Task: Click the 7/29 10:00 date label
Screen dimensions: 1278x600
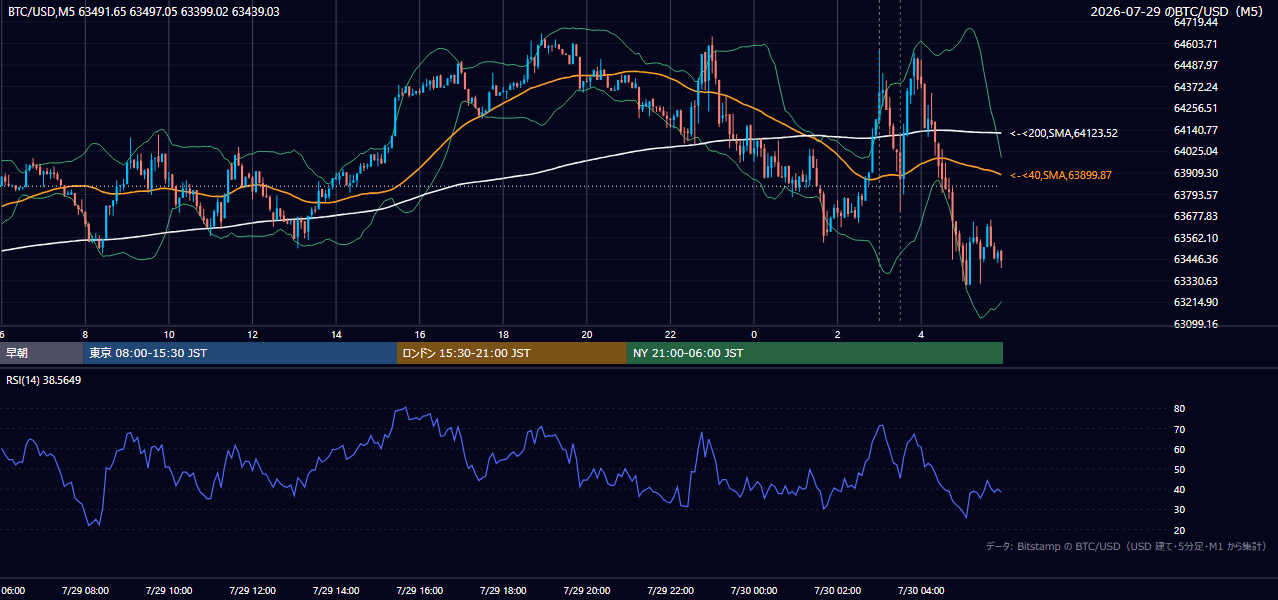Action: pos(169,591)
